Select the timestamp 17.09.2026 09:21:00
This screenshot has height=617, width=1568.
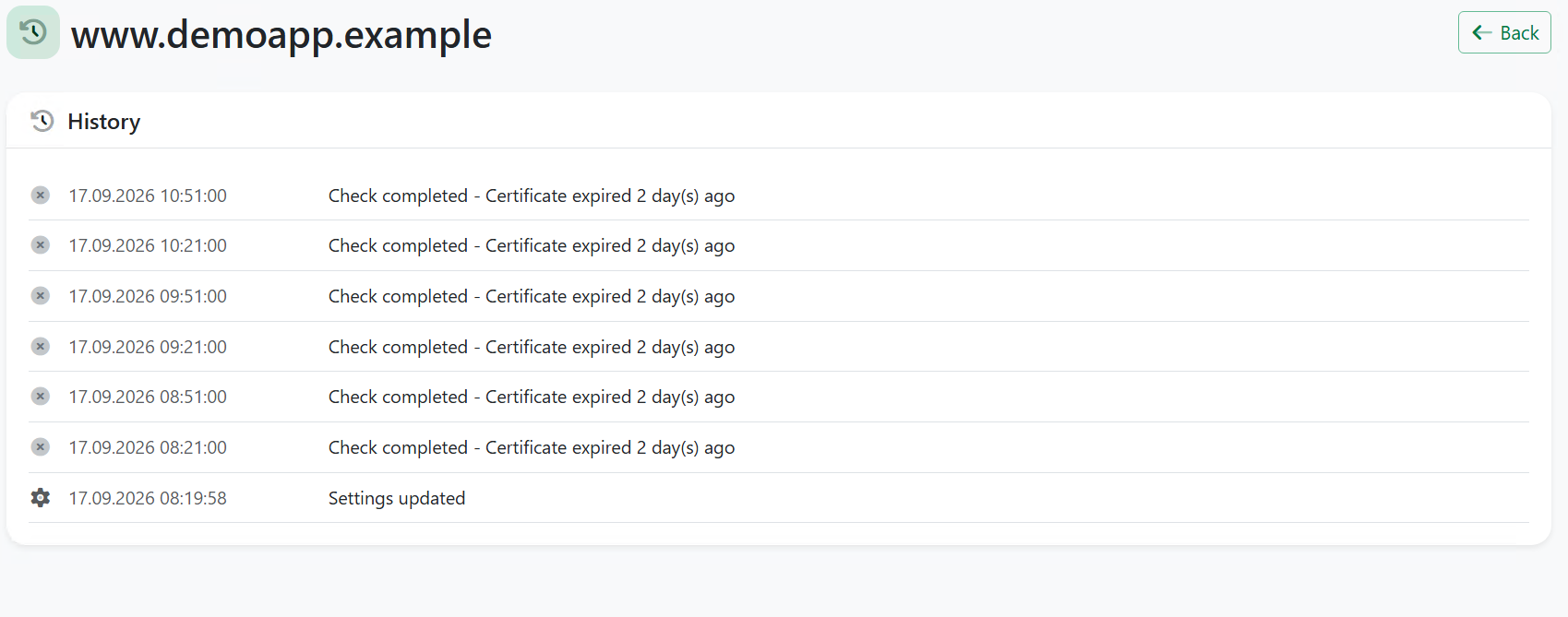(x=148, y=347)
